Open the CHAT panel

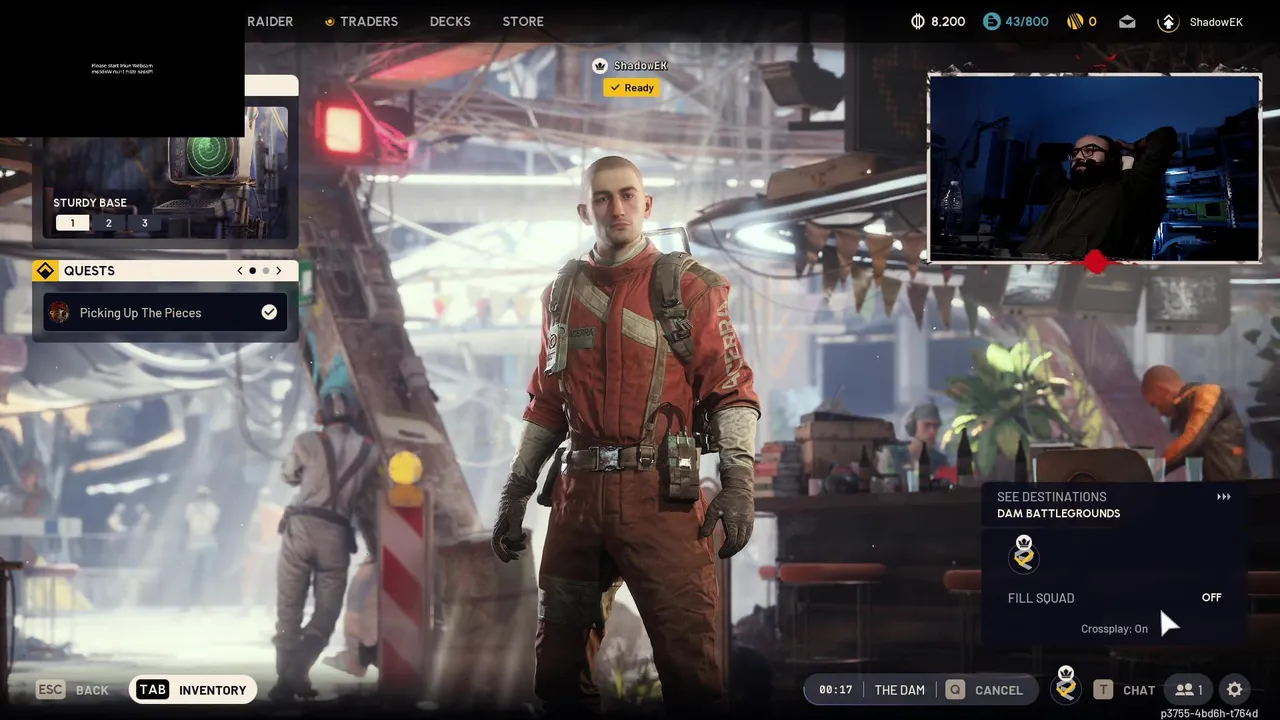pyautogui.click(x=1139, y=690)
